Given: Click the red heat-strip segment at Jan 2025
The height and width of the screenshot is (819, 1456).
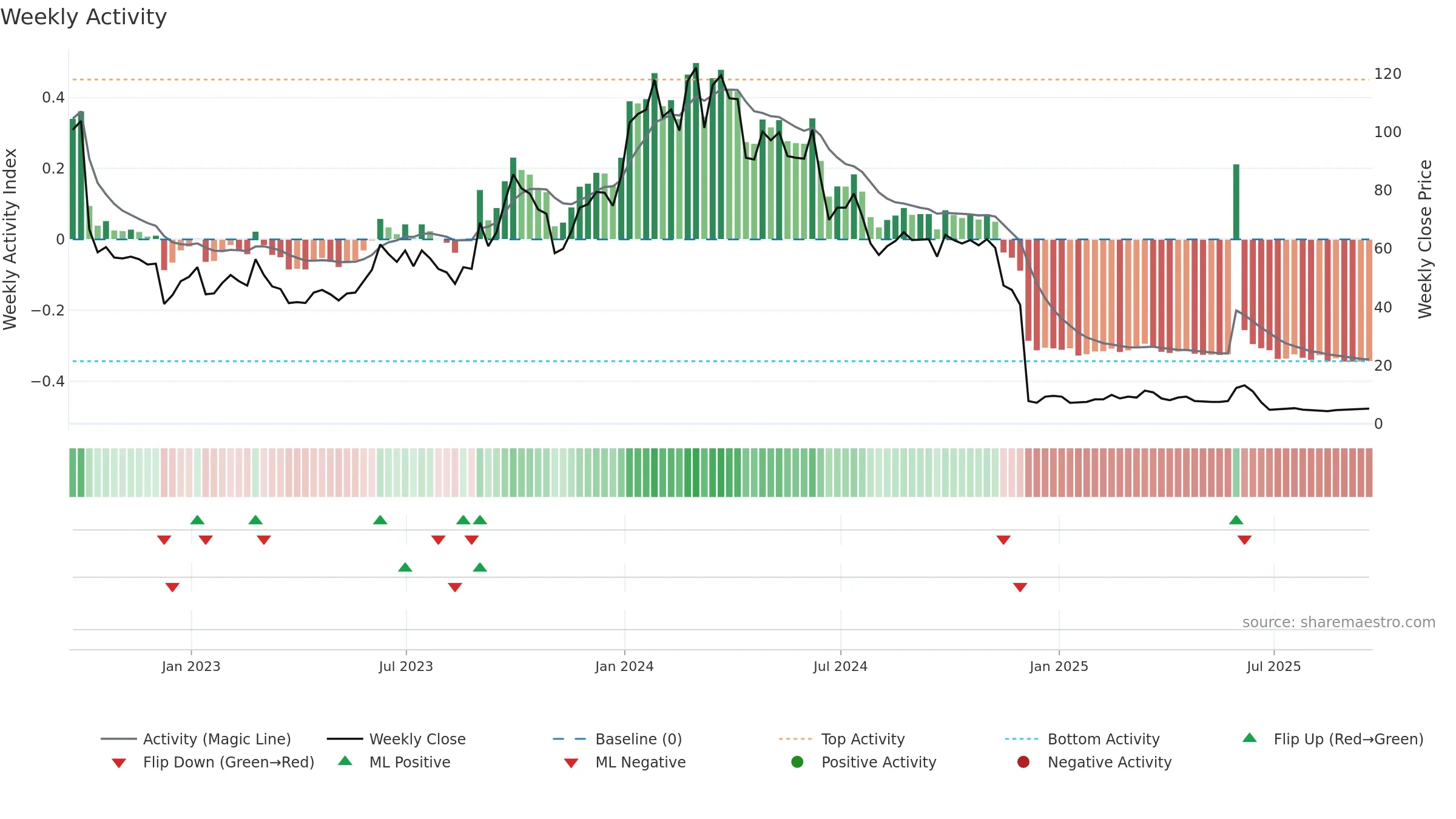Looking at the screenshot, I should coord(1062,473).
